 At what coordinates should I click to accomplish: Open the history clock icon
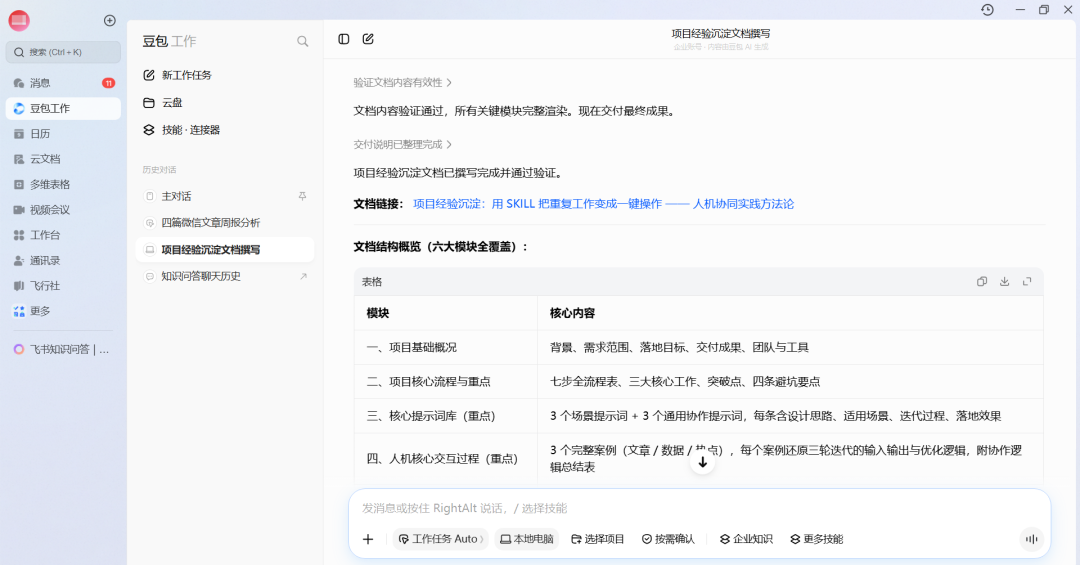(987, 10)
